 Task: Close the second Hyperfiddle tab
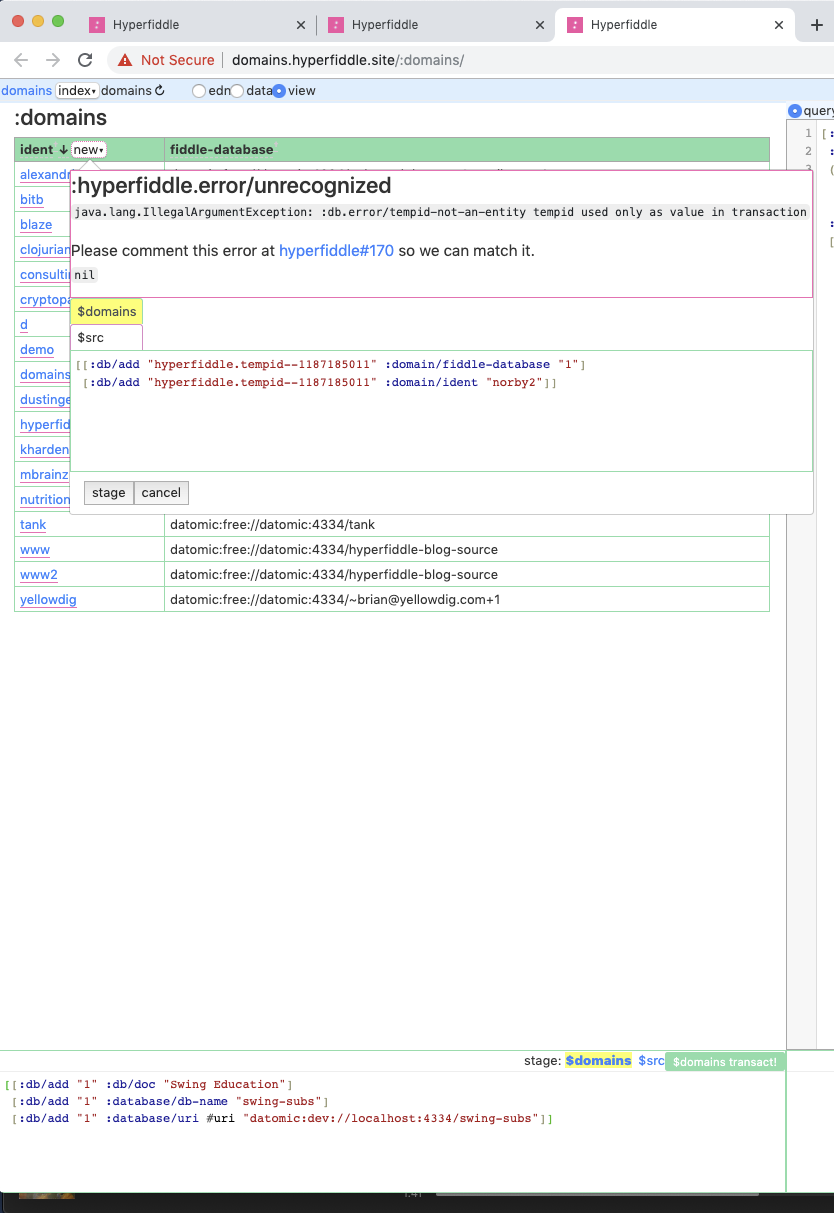click(x=540, y=25)
